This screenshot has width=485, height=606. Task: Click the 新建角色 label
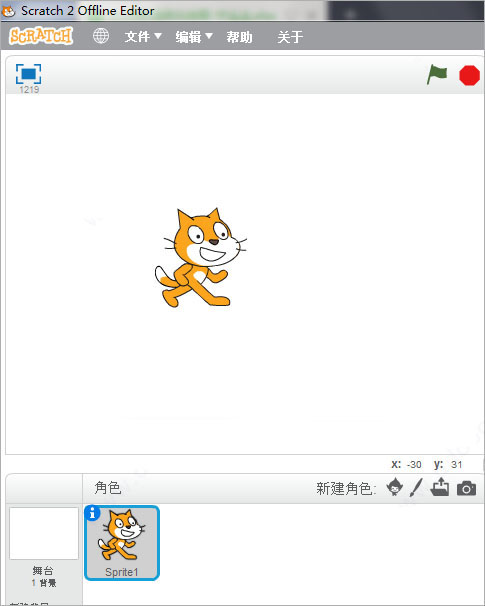point(346,489)
